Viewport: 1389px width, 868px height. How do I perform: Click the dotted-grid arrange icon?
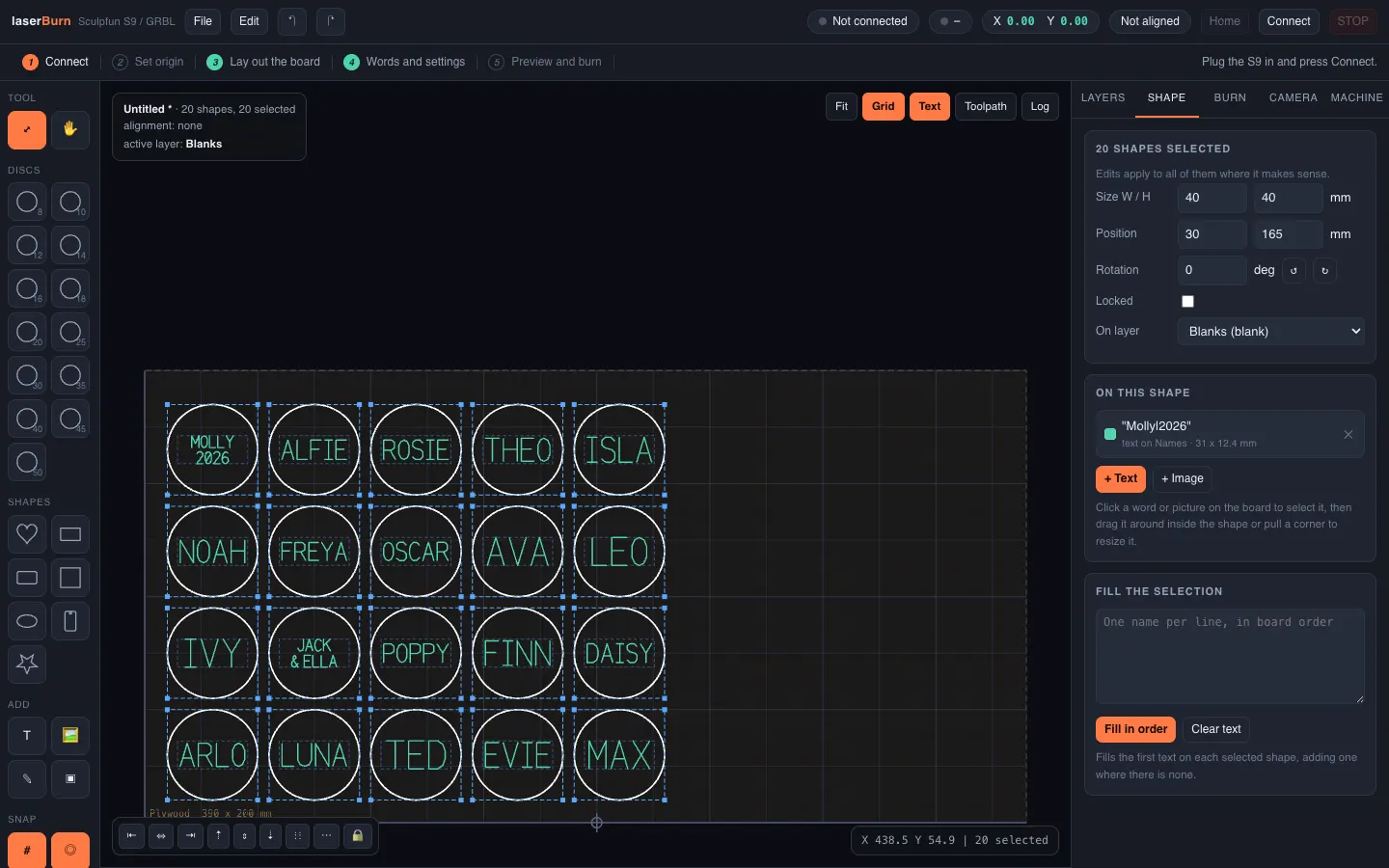(298, 836)
